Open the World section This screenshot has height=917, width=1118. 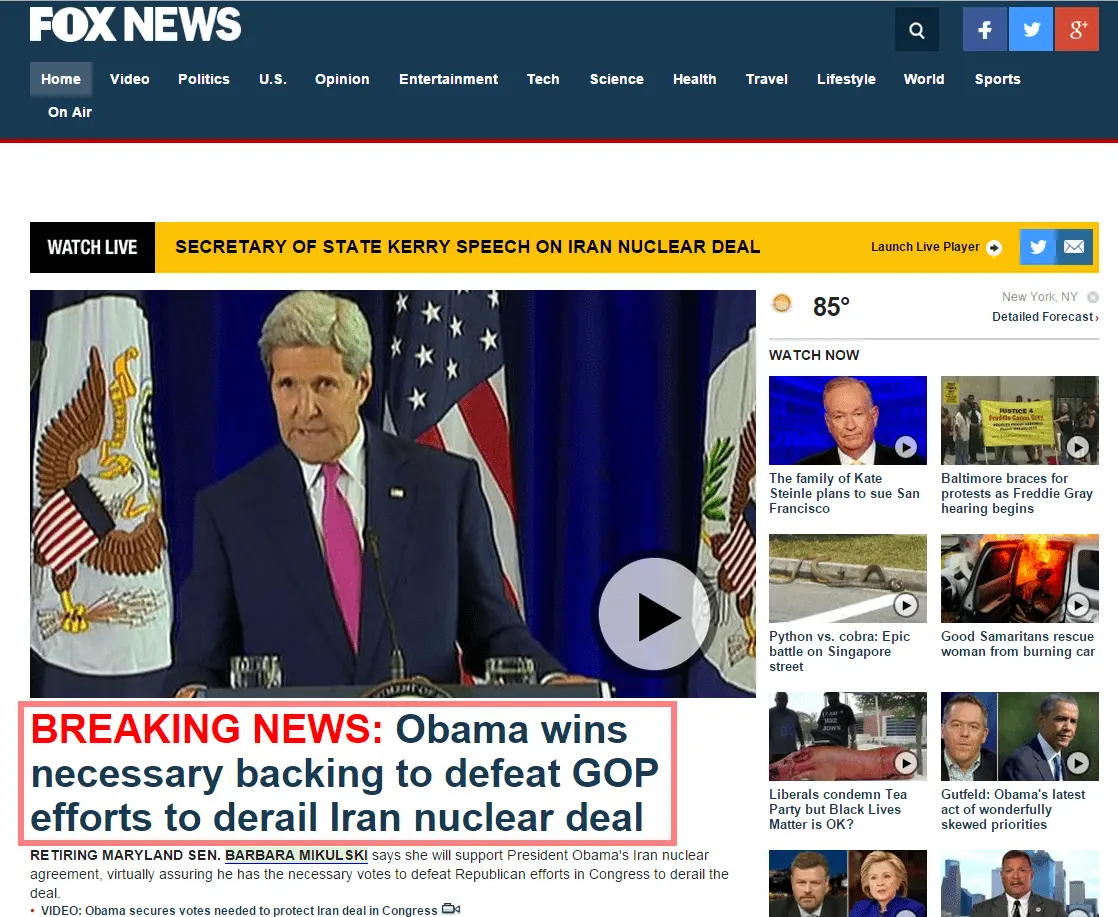pyautogui.click(x=924, y=79)
